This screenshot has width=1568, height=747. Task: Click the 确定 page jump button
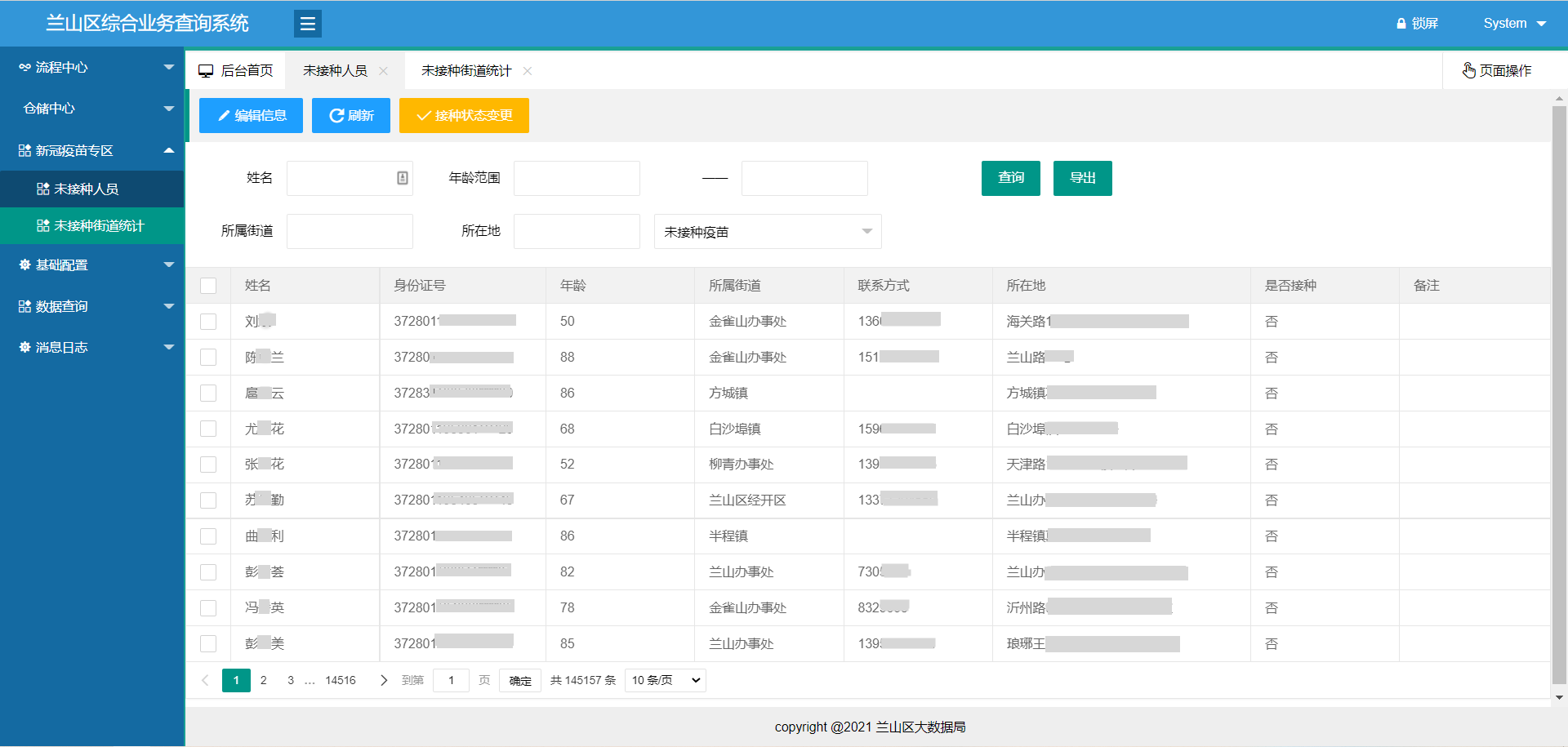(x=520, y=680)
